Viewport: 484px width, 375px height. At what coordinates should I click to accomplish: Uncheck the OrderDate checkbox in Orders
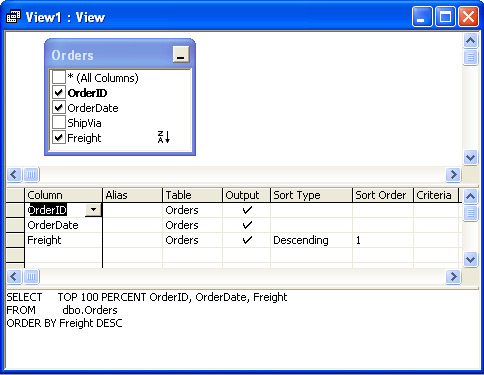(x=59, y=107)
